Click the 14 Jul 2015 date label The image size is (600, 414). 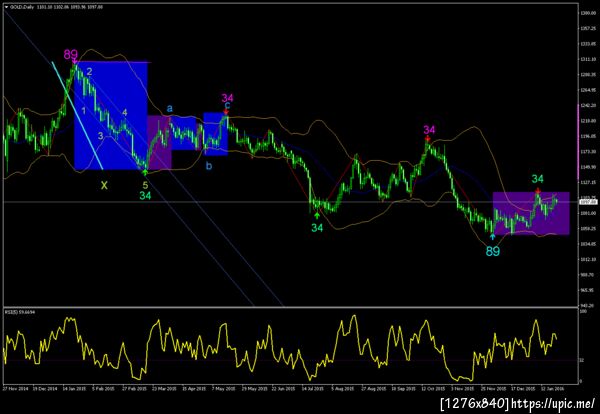[312, 388]
